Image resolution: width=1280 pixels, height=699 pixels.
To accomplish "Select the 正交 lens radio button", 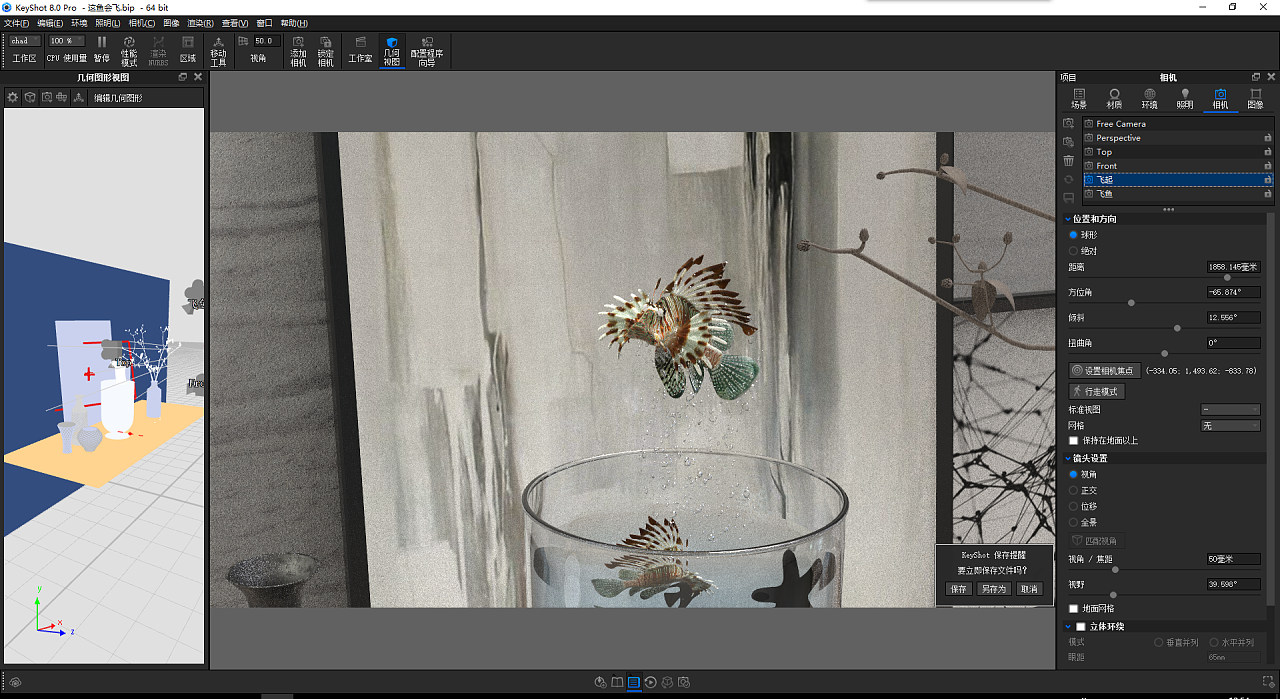I will (x=1073, y=490).
